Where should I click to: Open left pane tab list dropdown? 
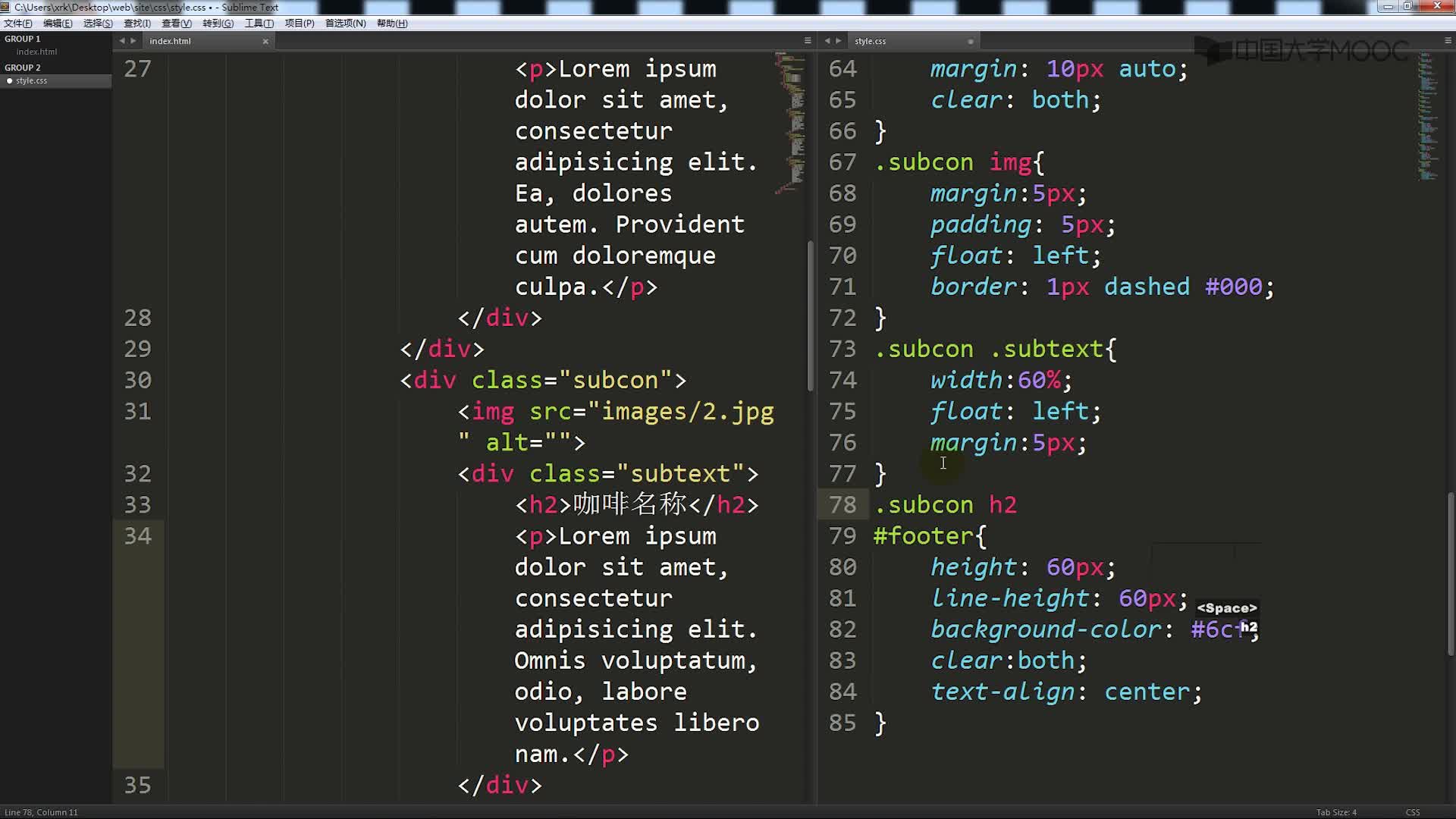coord(807,41)
